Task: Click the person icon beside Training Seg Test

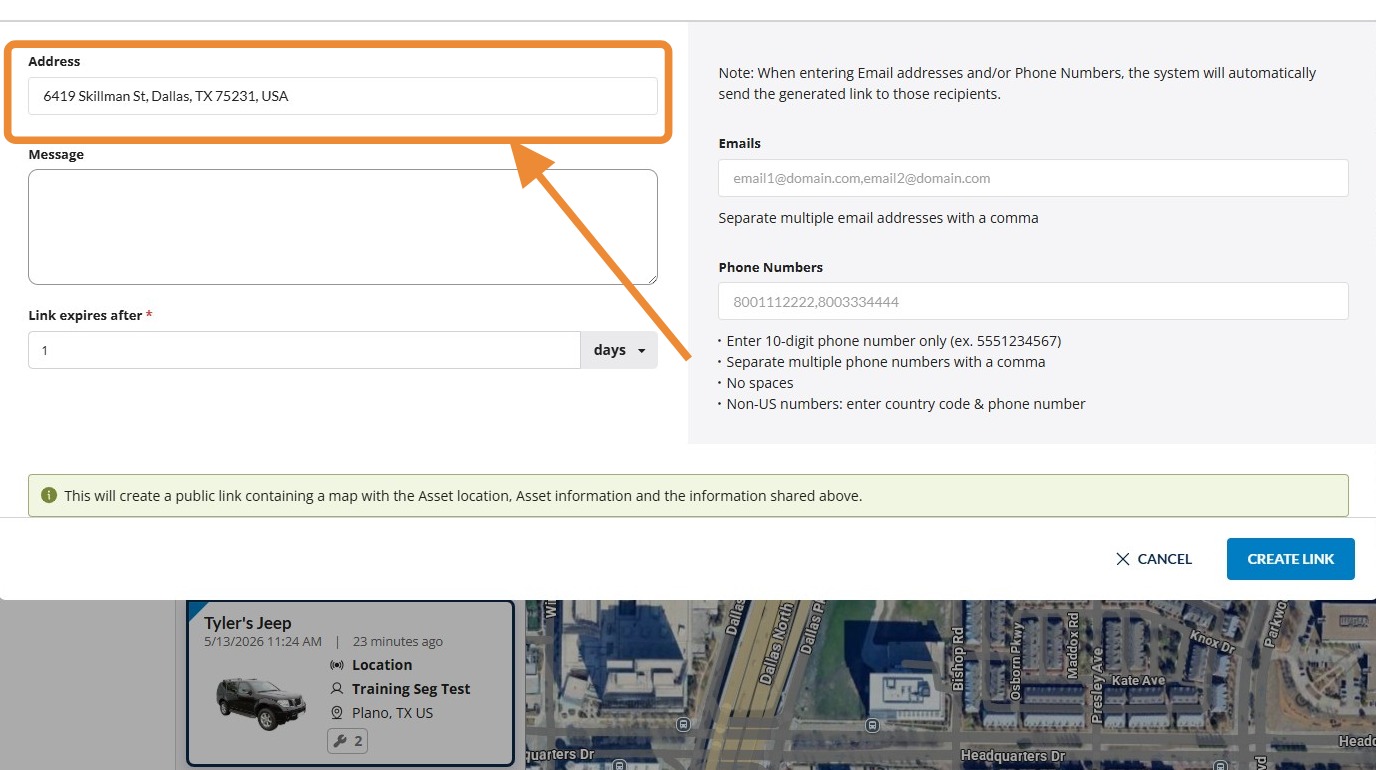Action: [337, 689]
